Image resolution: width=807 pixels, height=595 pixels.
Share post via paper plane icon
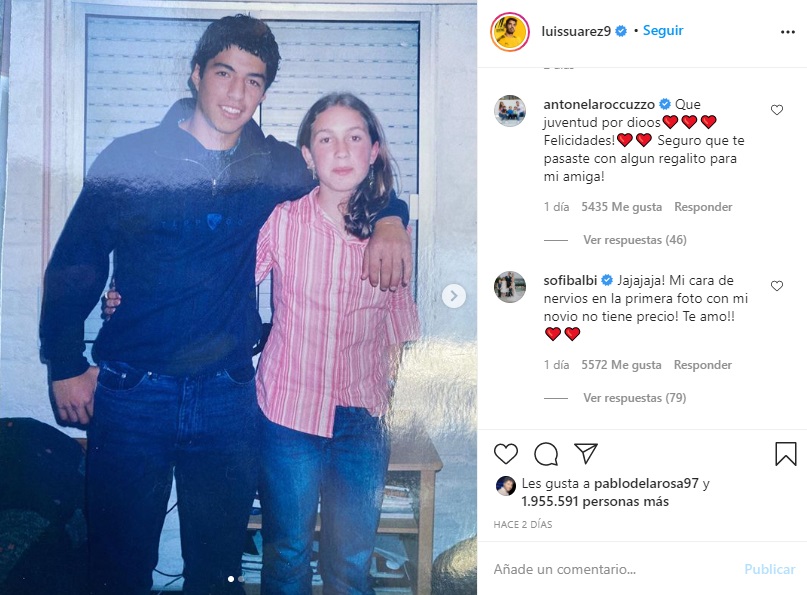pos(586,453)
